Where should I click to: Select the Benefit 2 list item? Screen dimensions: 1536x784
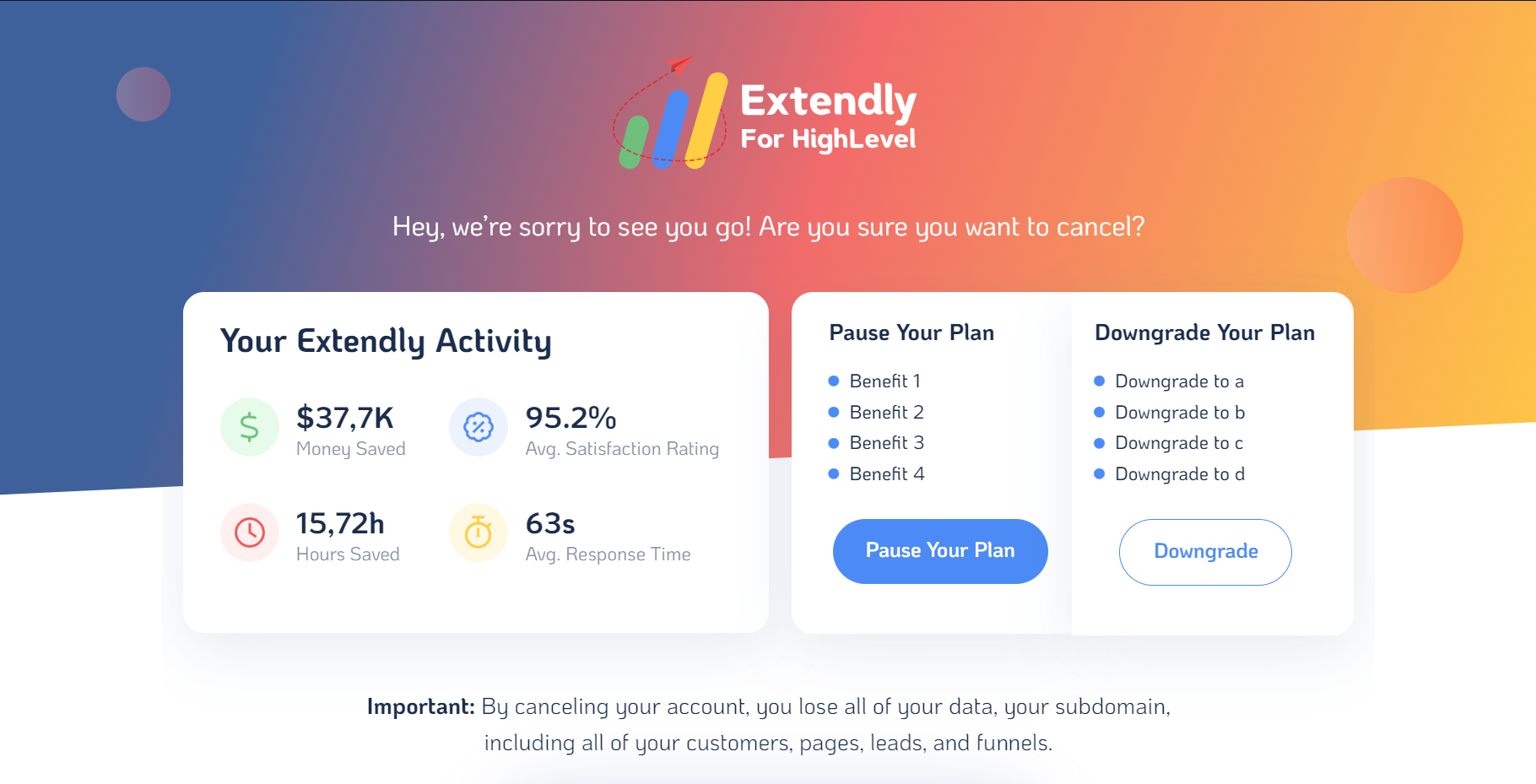tap(886, 412)
